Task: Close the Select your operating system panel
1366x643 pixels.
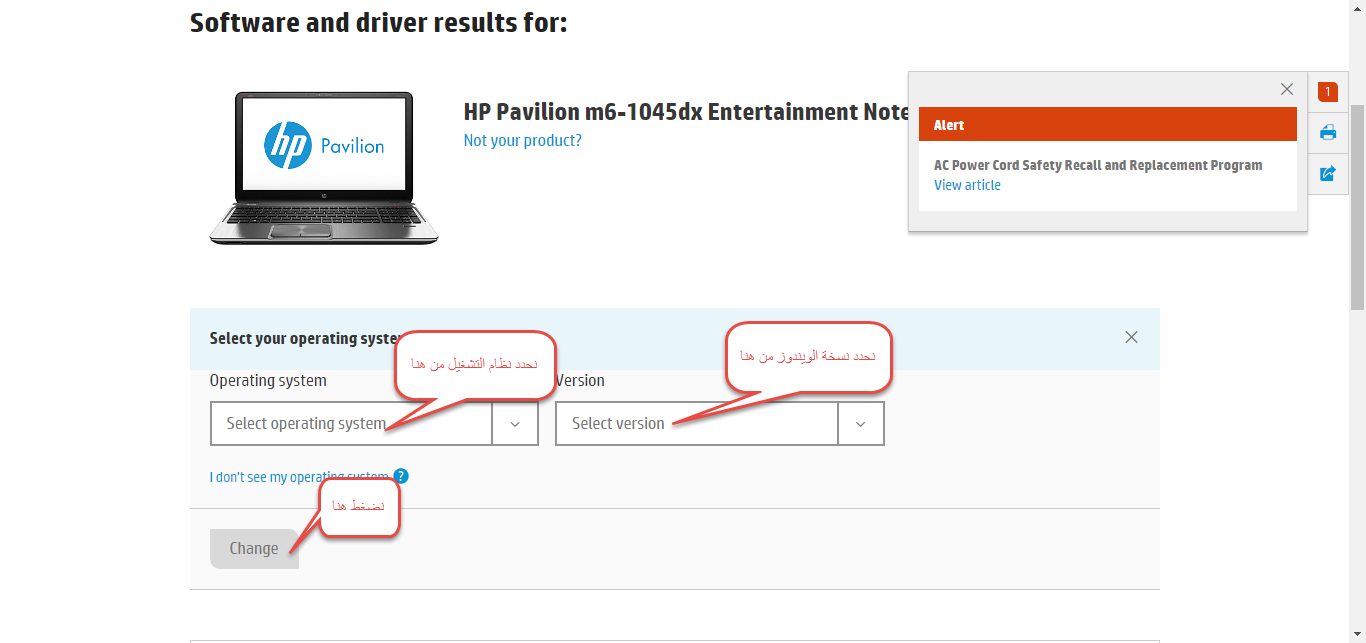Action: click(x=1131, y=337)
